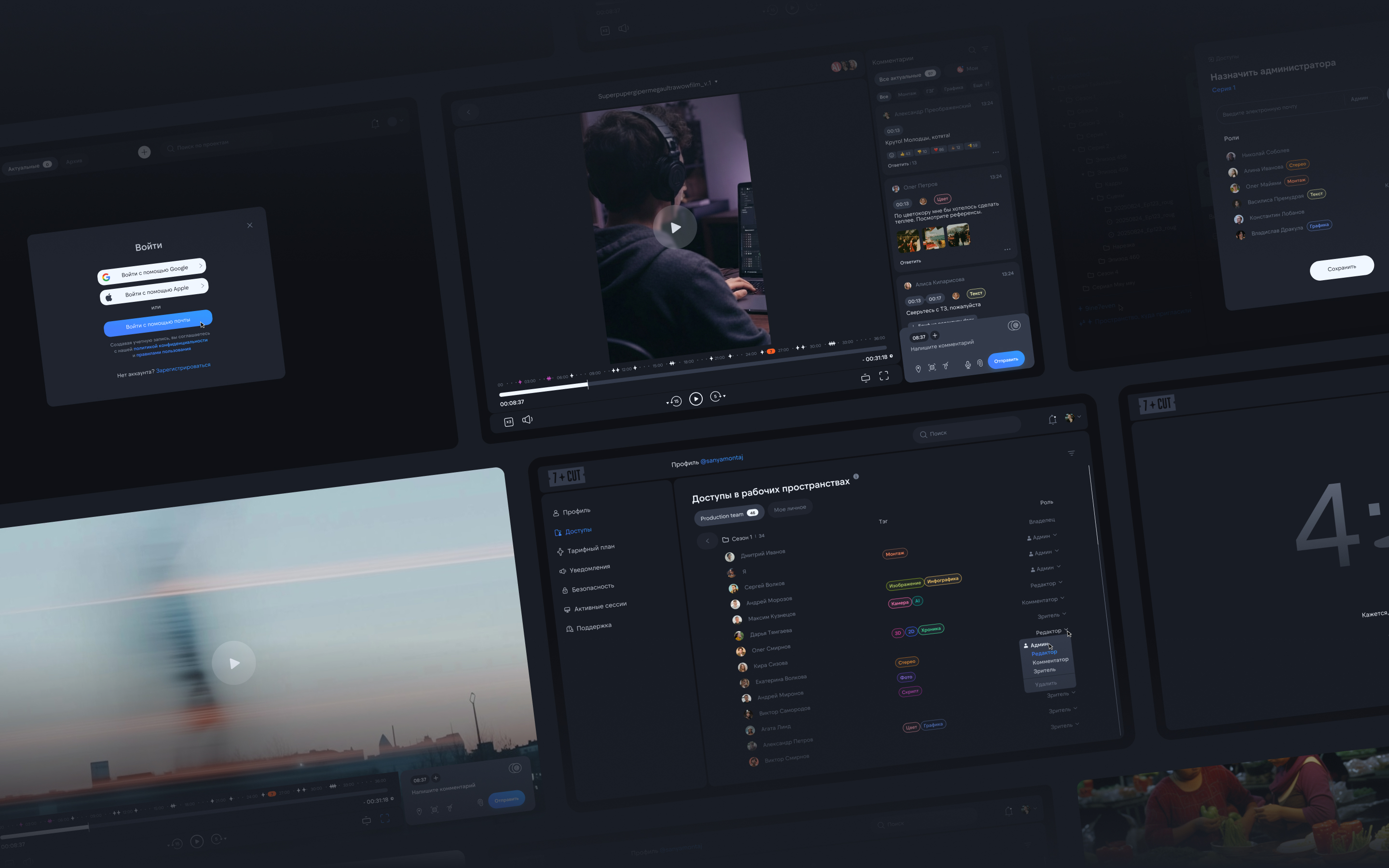Viewport: 1389px width, 868px height.
Task: Click the microphone icon left of the Отправить button
Action: [x=967, y=365]
